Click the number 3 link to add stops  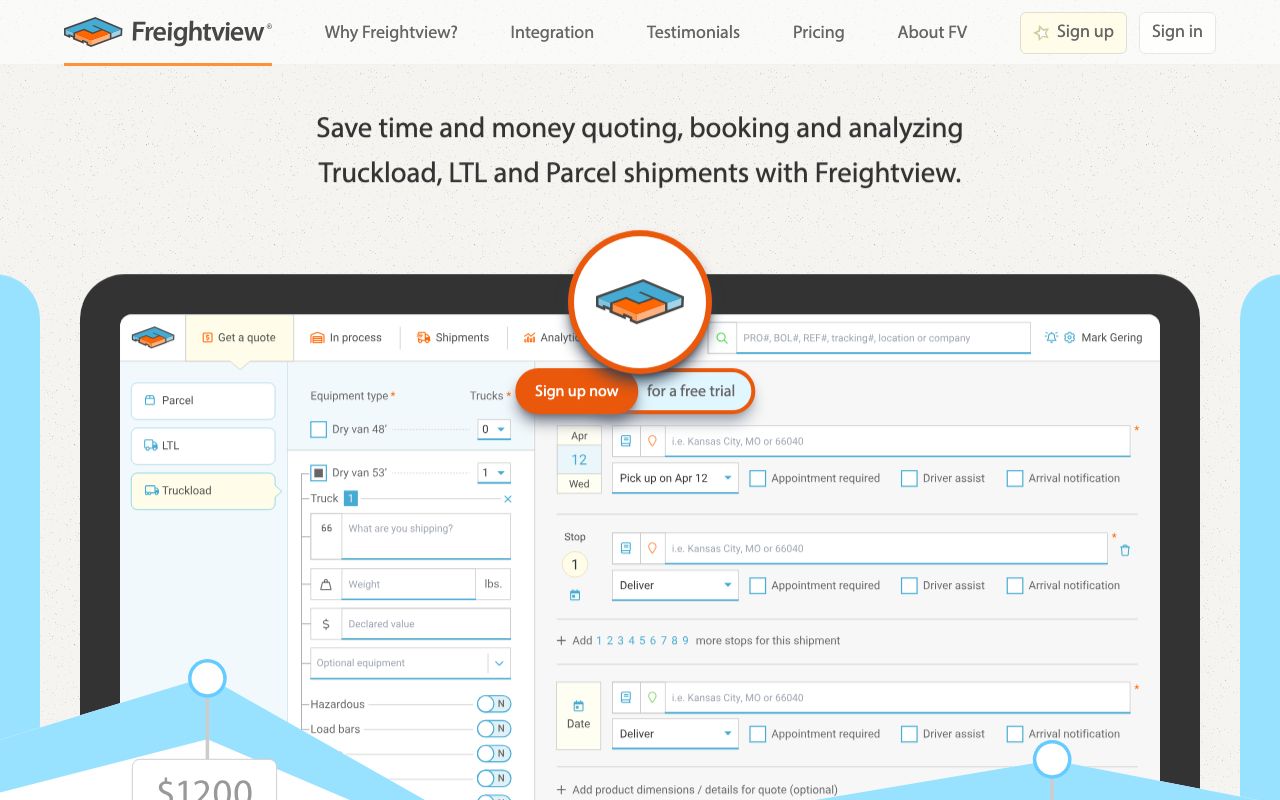(620, 640)
